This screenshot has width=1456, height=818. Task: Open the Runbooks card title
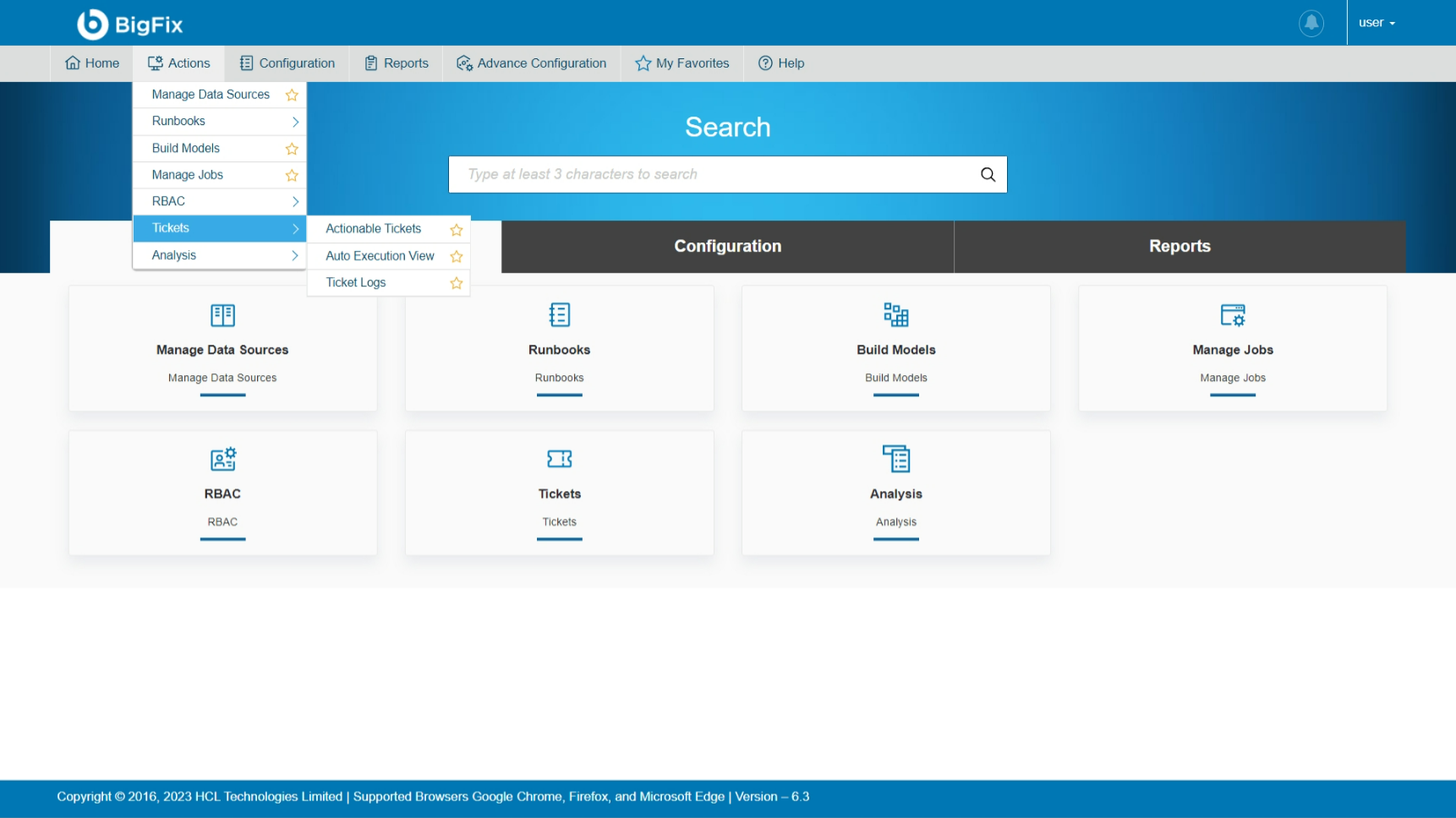tap(560, 350)
